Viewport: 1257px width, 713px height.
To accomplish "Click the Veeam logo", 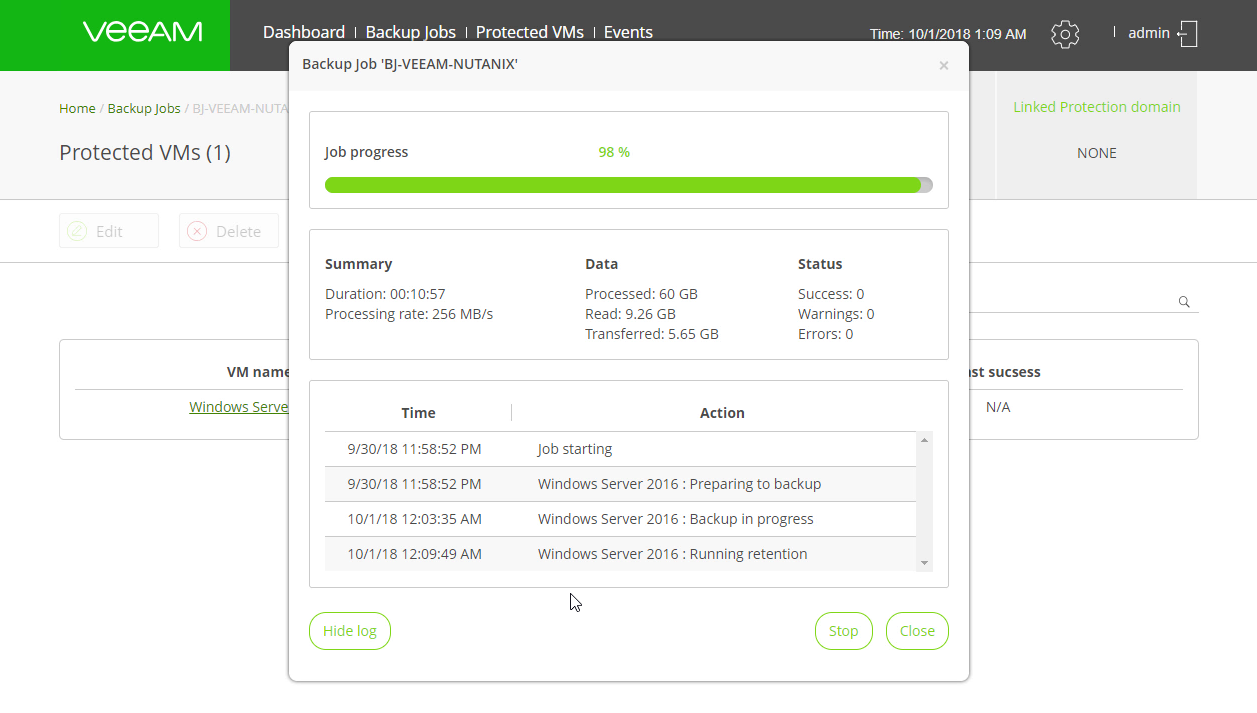I will [142, 33].
